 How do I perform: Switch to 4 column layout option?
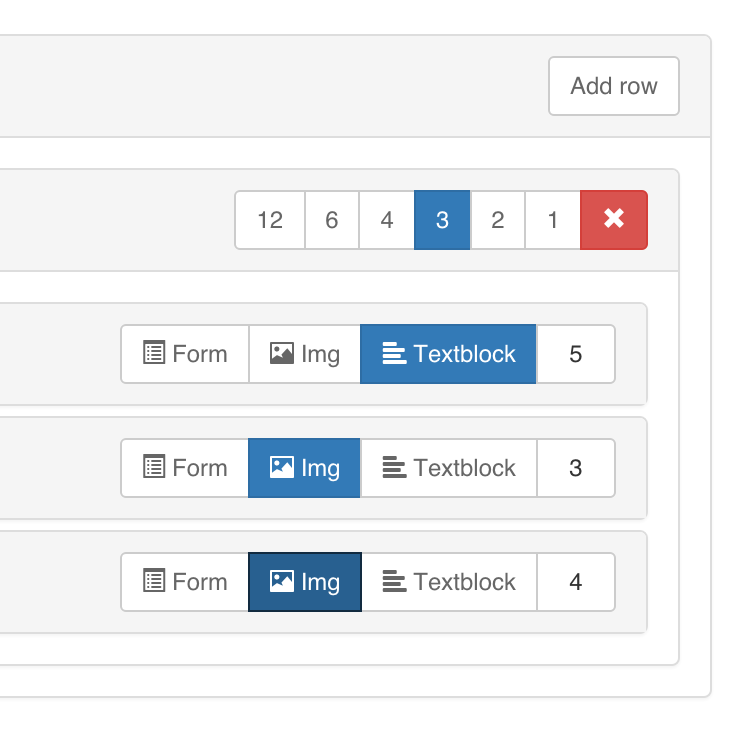coord(387,220)
